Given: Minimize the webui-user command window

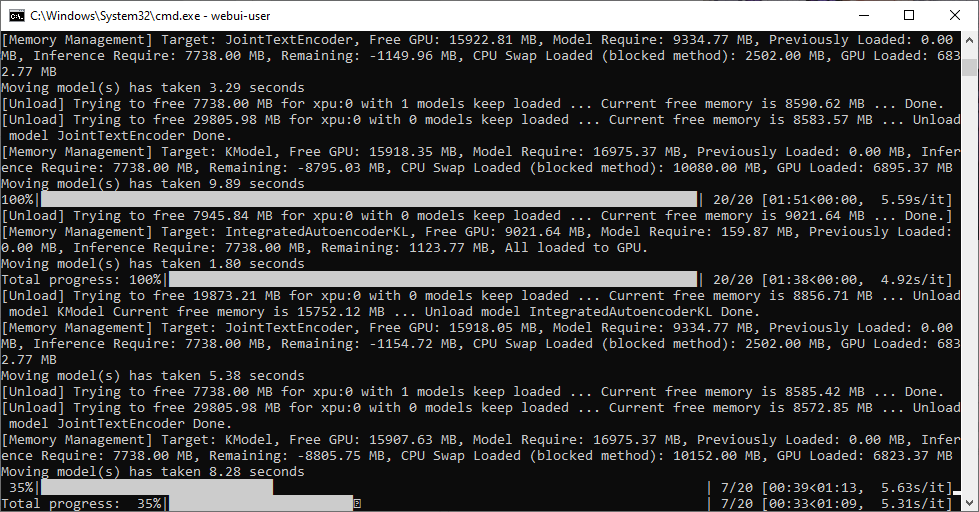Looking at the screenshot, I should click(x=864, y=15).
